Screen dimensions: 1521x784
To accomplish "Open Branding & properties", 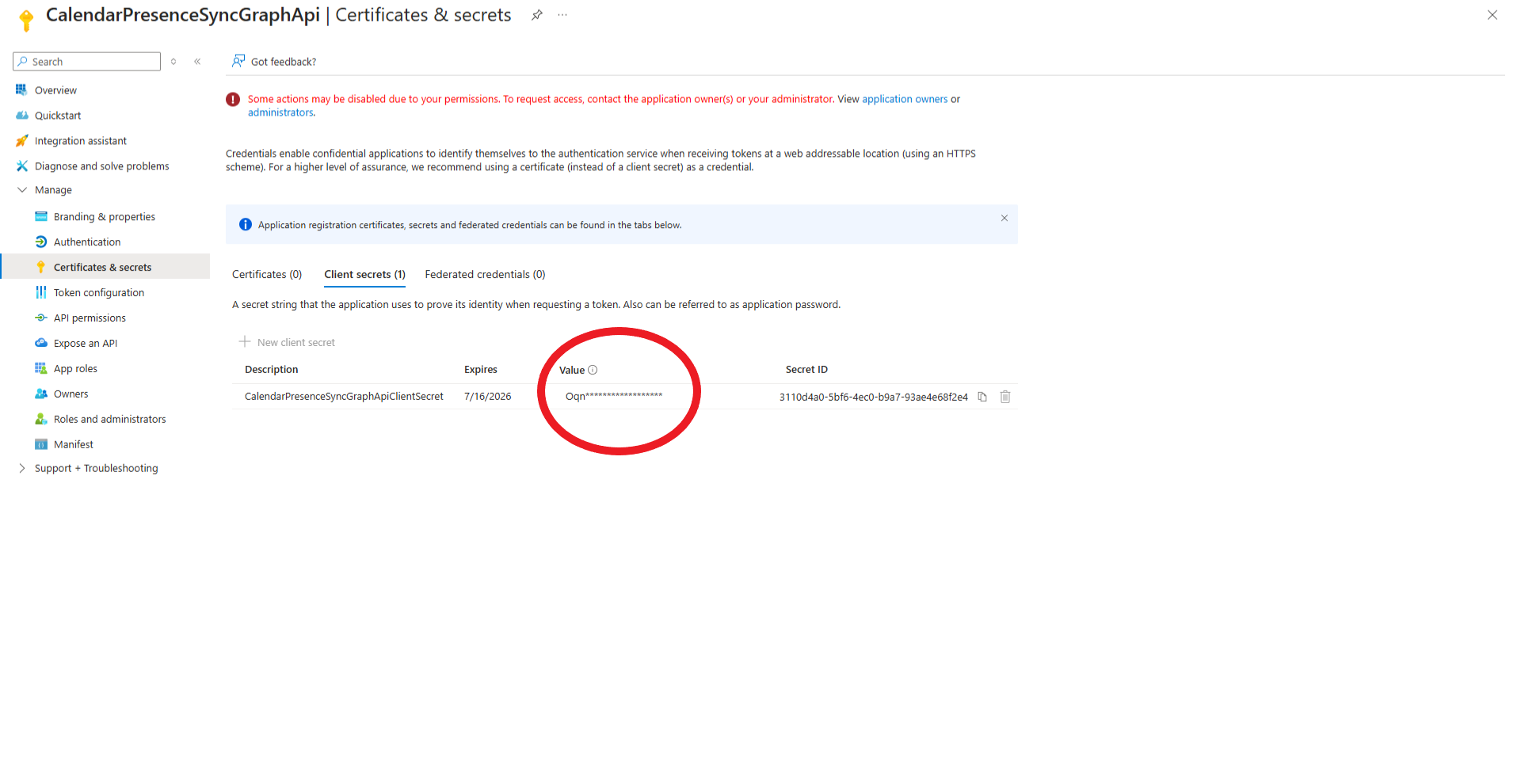I will coord(105,217).
